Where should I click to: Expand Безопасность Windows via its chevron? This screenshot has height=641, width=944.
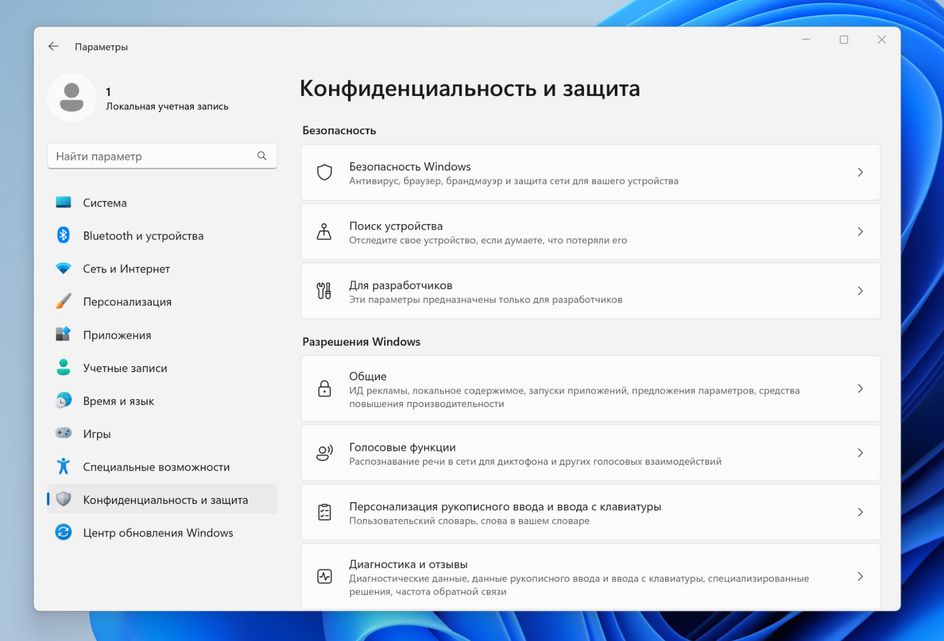pos(860,172)
